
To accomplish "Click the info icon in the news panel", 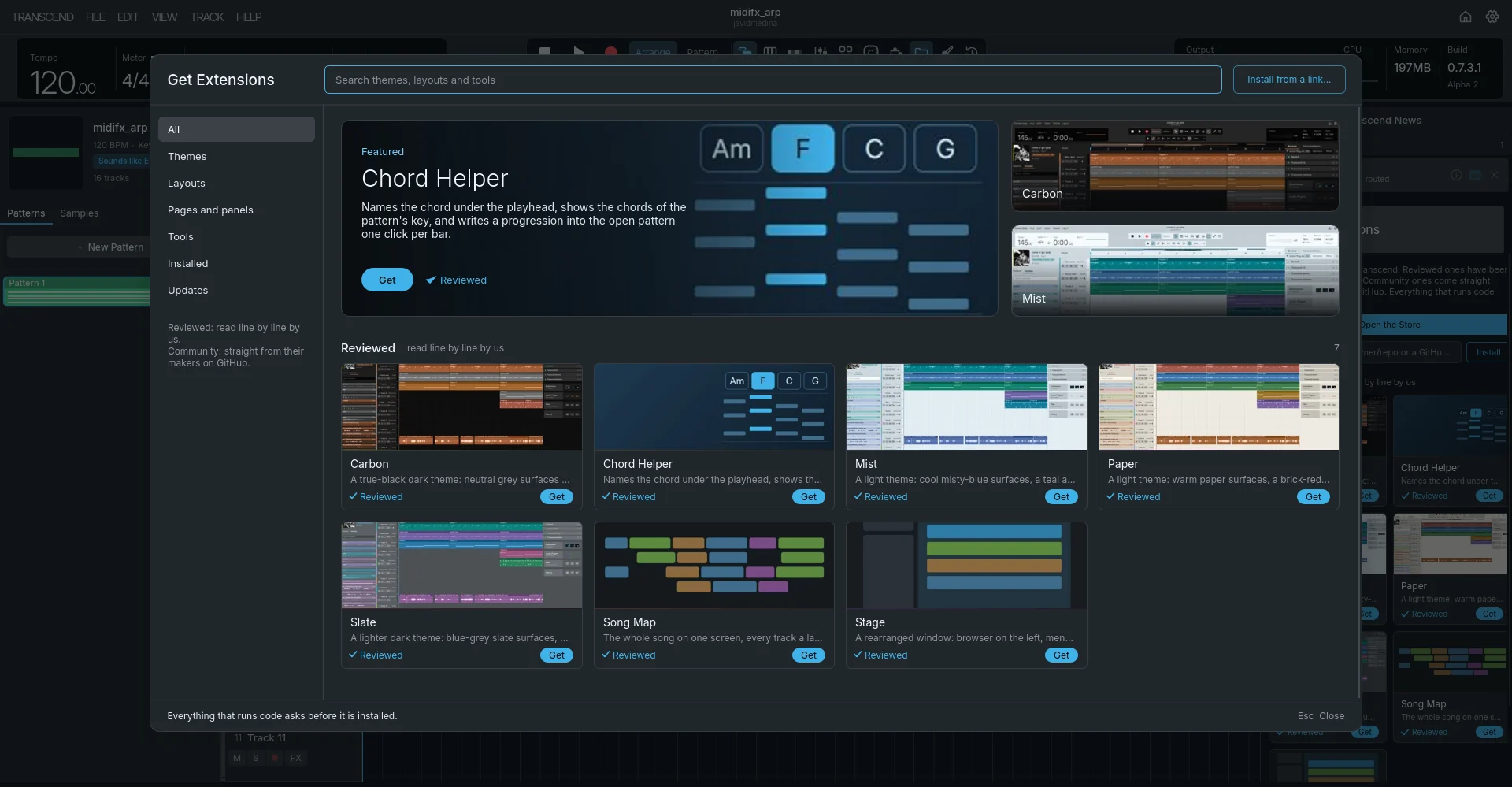I will pos(1457,175).
